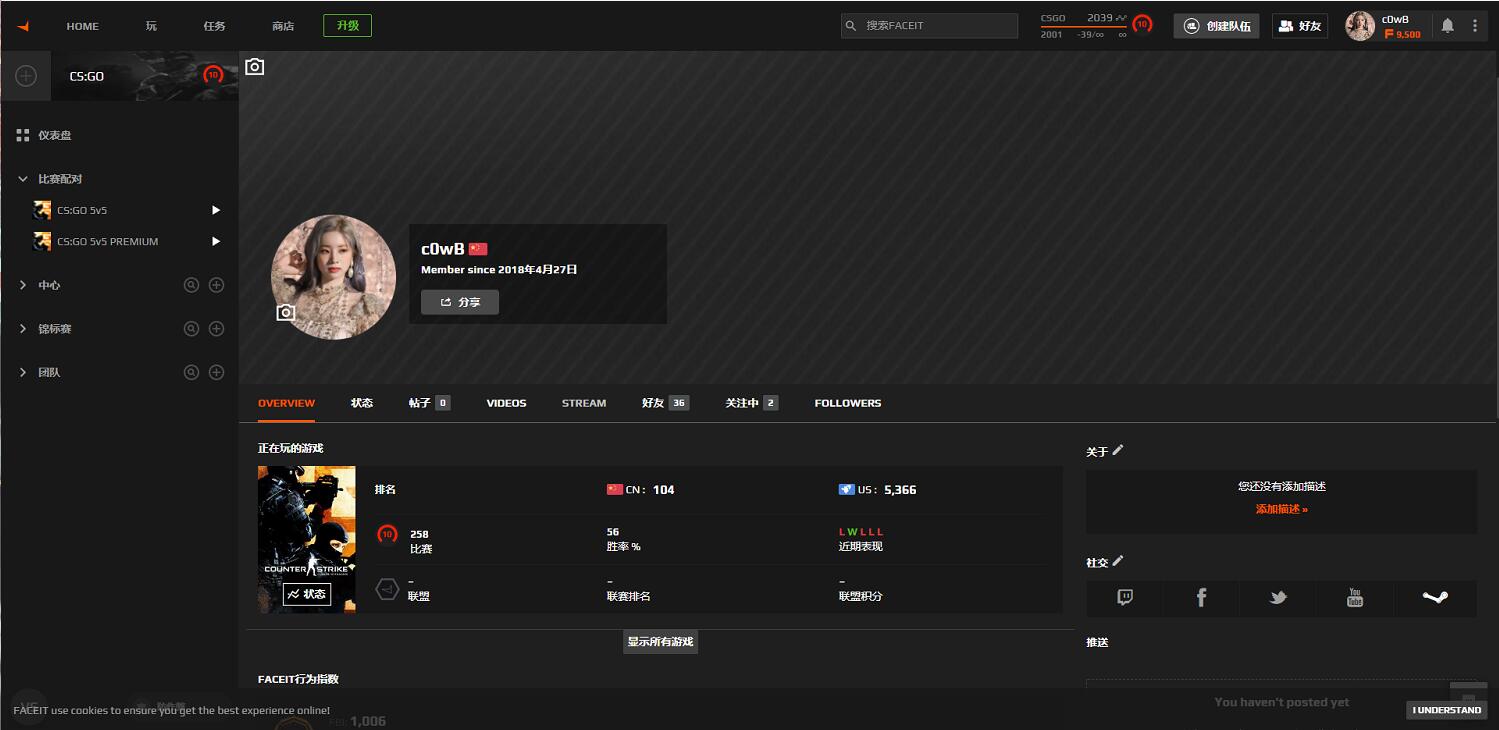Link the Twitch account

tap(1125, 598)
